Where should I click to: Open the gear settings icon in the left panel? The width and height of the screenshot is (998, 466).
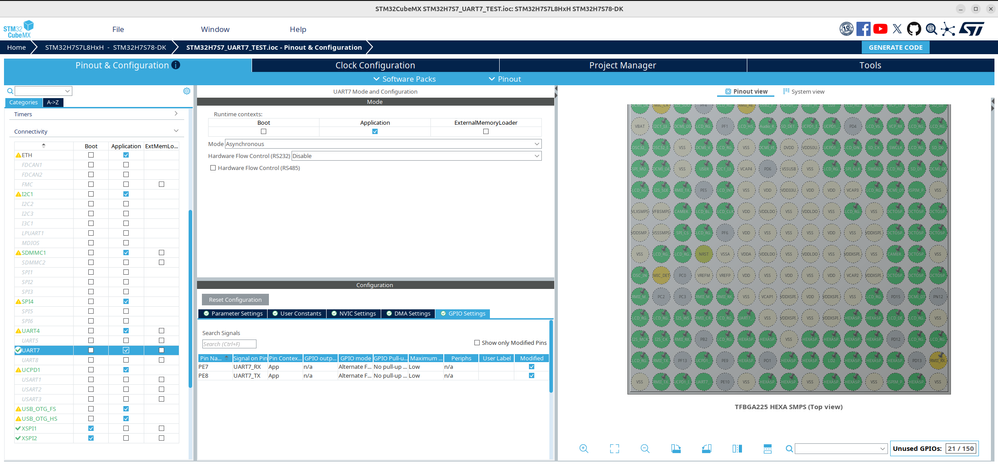186,91
